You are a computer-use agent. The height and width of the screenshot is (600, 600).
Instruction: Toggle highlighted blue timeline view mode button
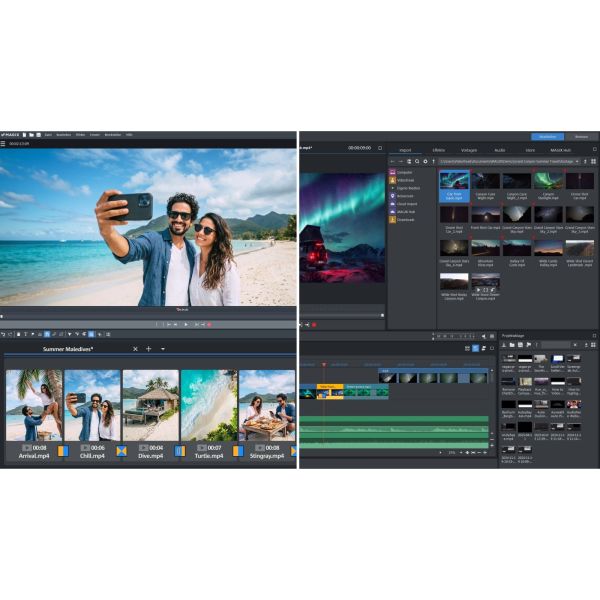pos(475,348)
